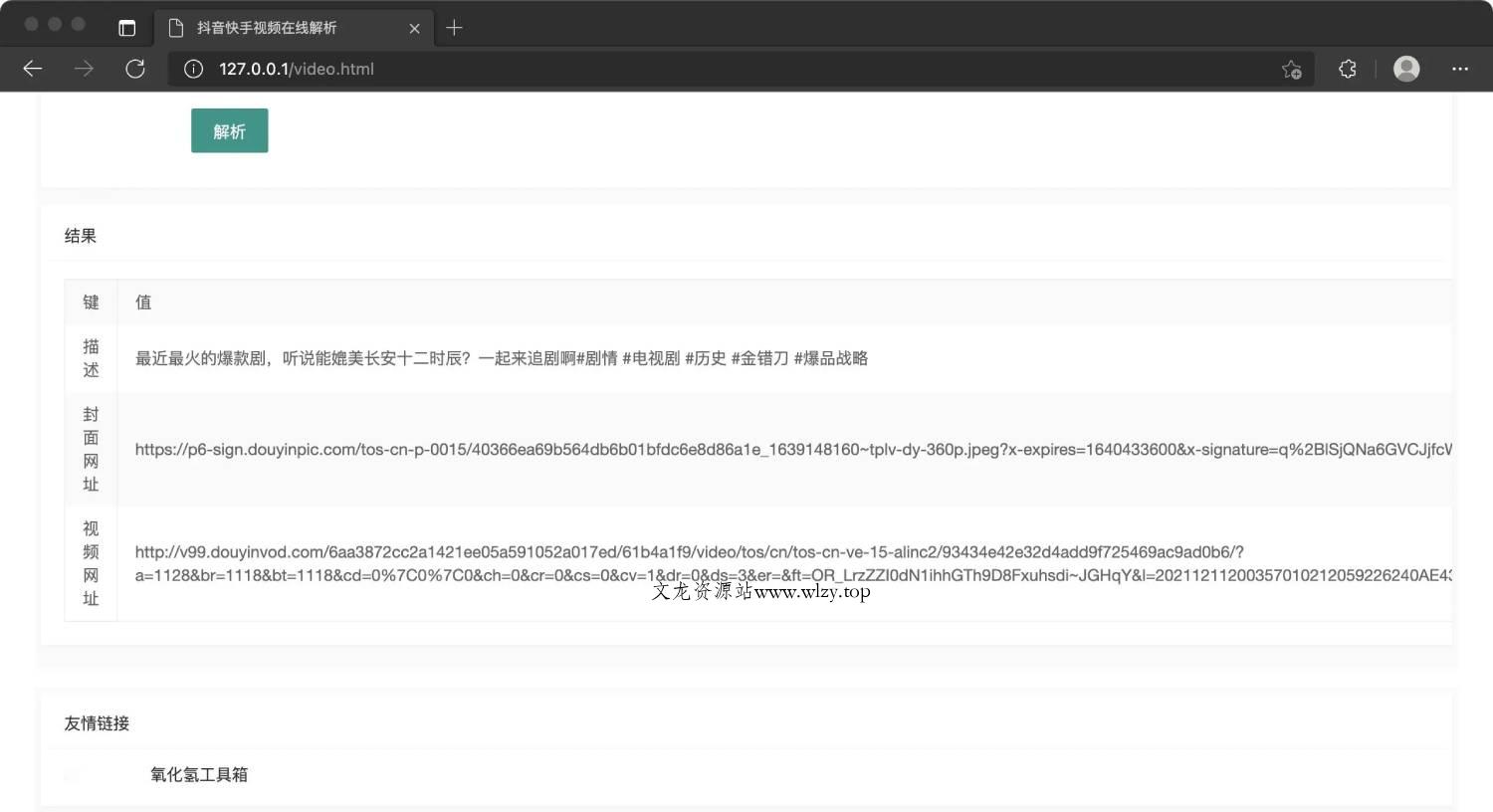Open a new tab with the plus icon
The width and height of the screenshot is (1493, 812).
(x=455, y=28)
